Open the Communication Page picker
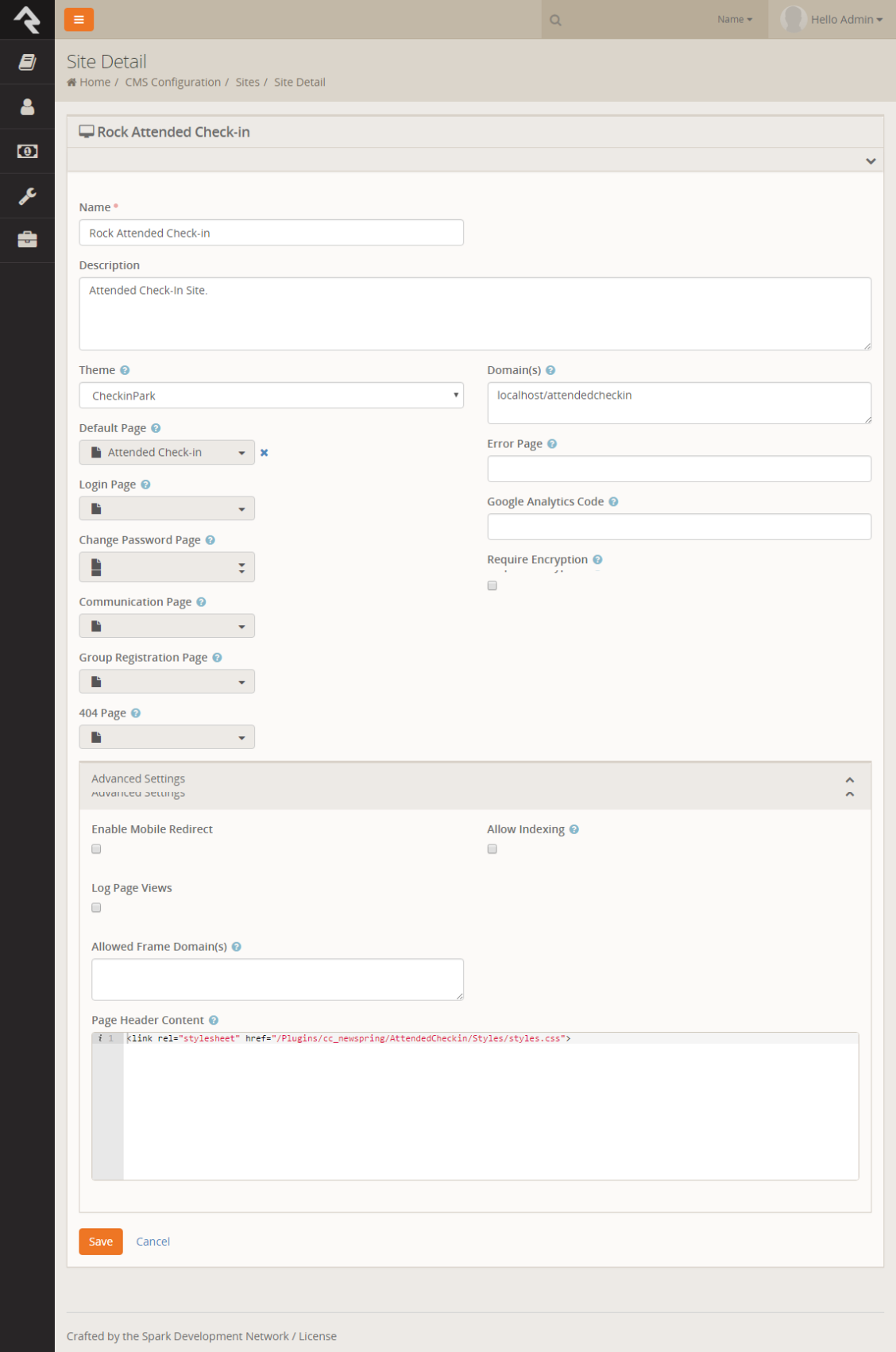The width and height of the screenshot is (896, 1352). click(167, 626)
